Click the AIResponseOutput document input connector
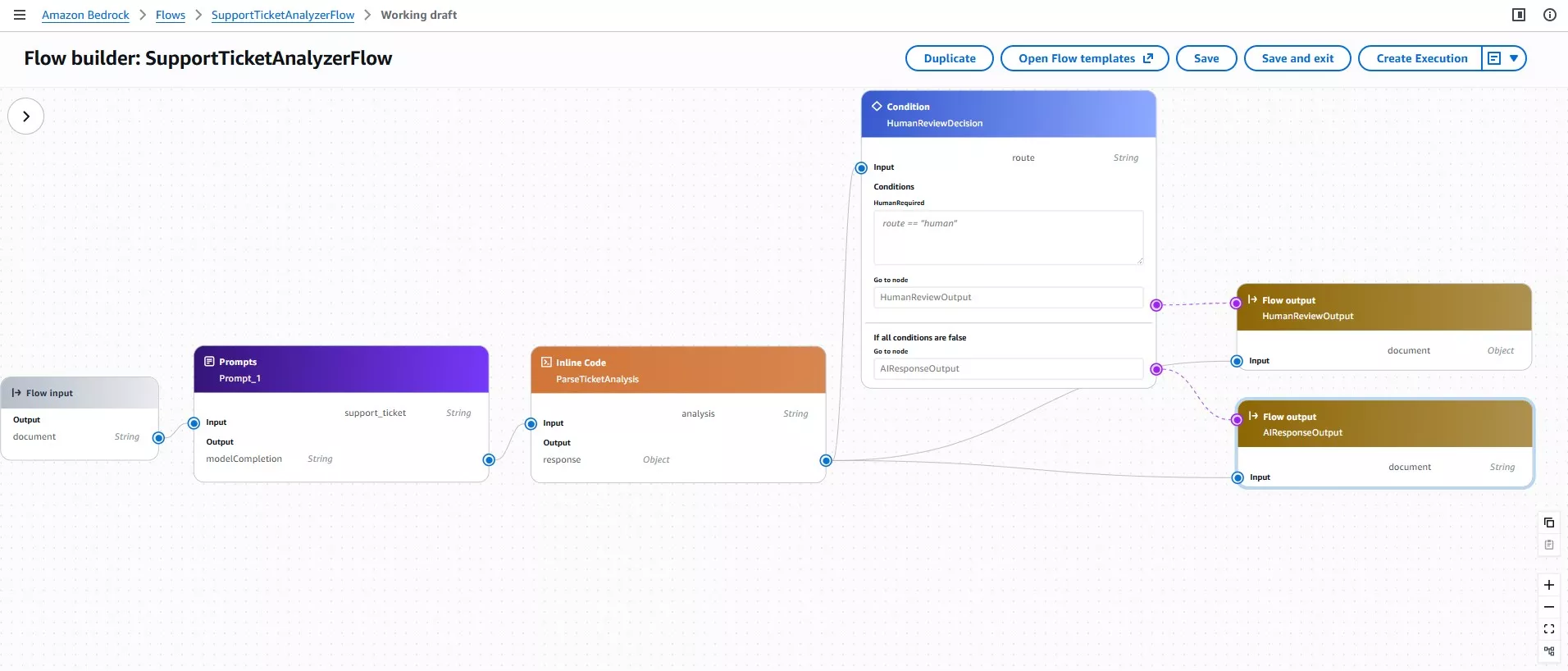Viewport: 1568px width, 671px height. [x=1238, y=478]
